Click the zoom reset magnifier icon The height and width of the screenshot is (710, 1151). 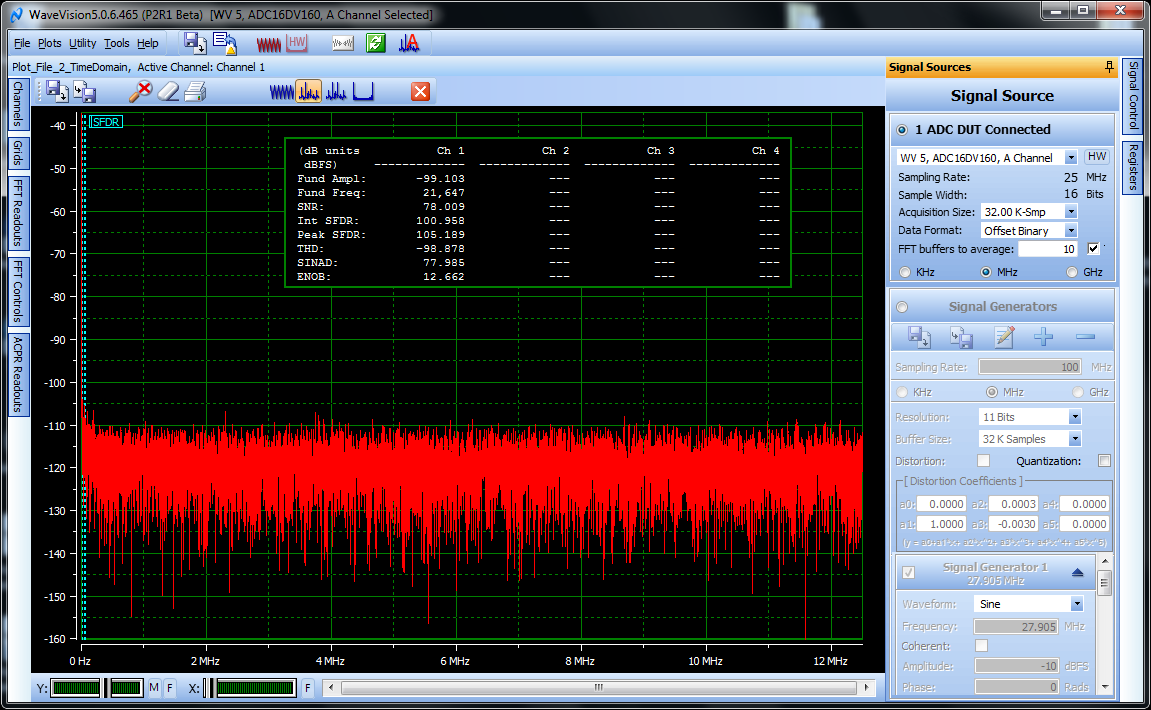142,92
